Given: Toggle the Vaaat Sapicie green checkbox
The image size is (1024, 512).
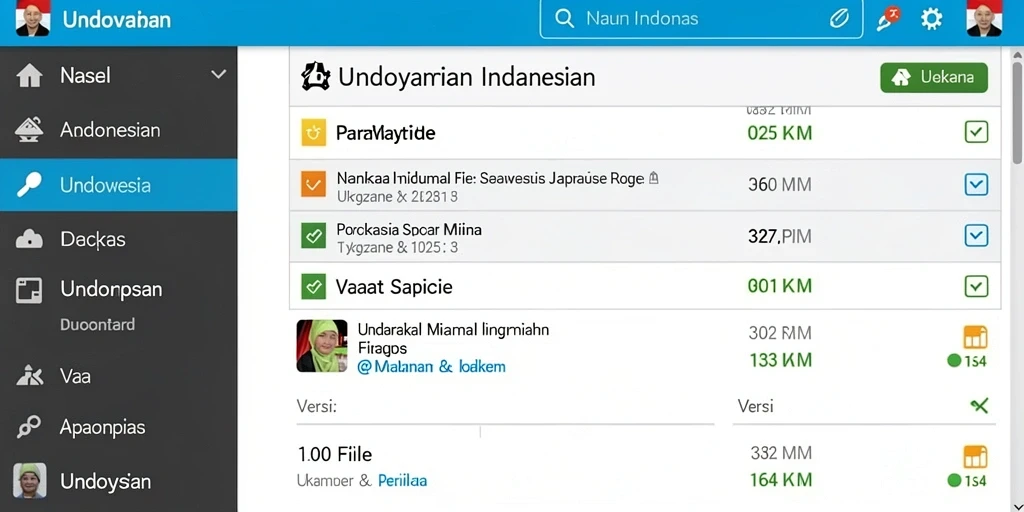Looking at the screenshot, I should (x=976, y=286).
